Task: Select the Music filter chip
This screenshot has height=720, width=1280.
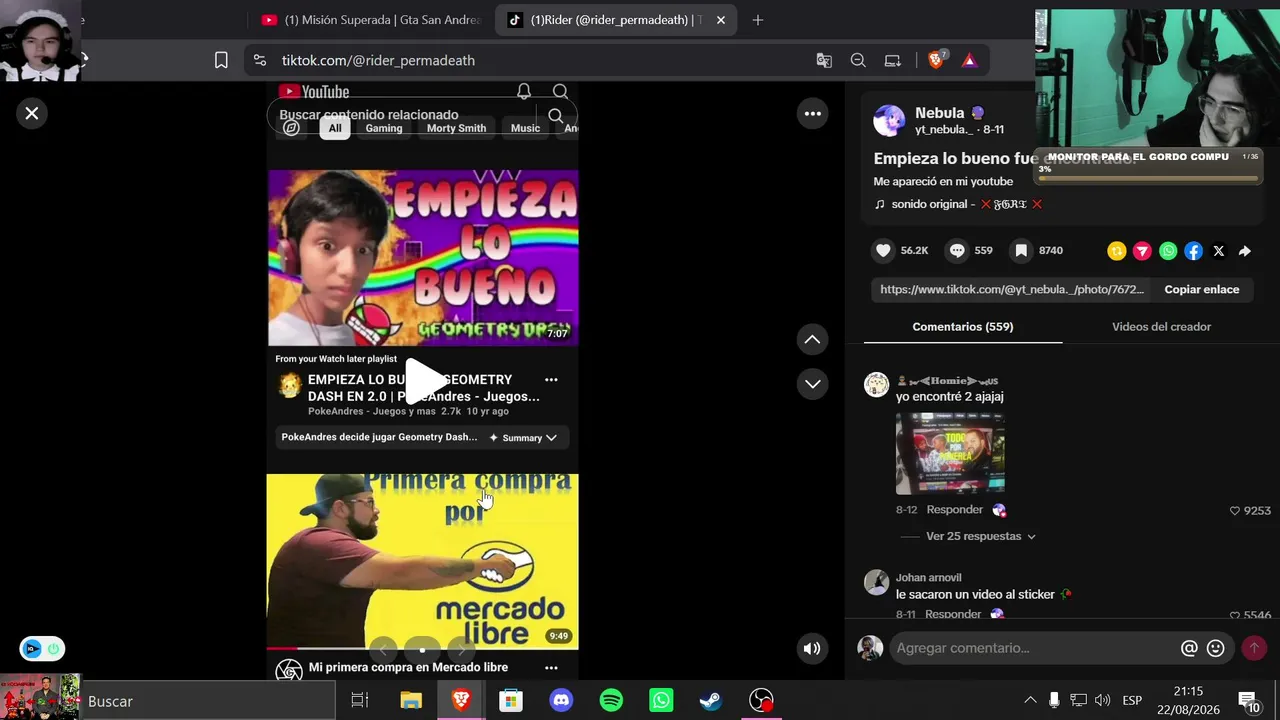Action: [525, 128]
